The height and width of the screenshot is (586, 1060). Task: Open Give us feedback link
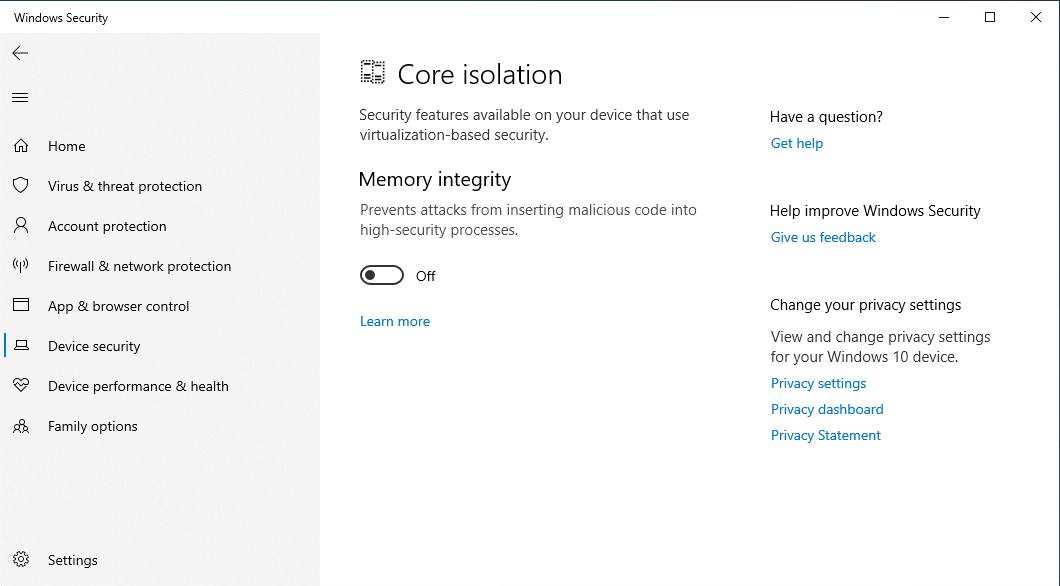(x=823, y=237)
